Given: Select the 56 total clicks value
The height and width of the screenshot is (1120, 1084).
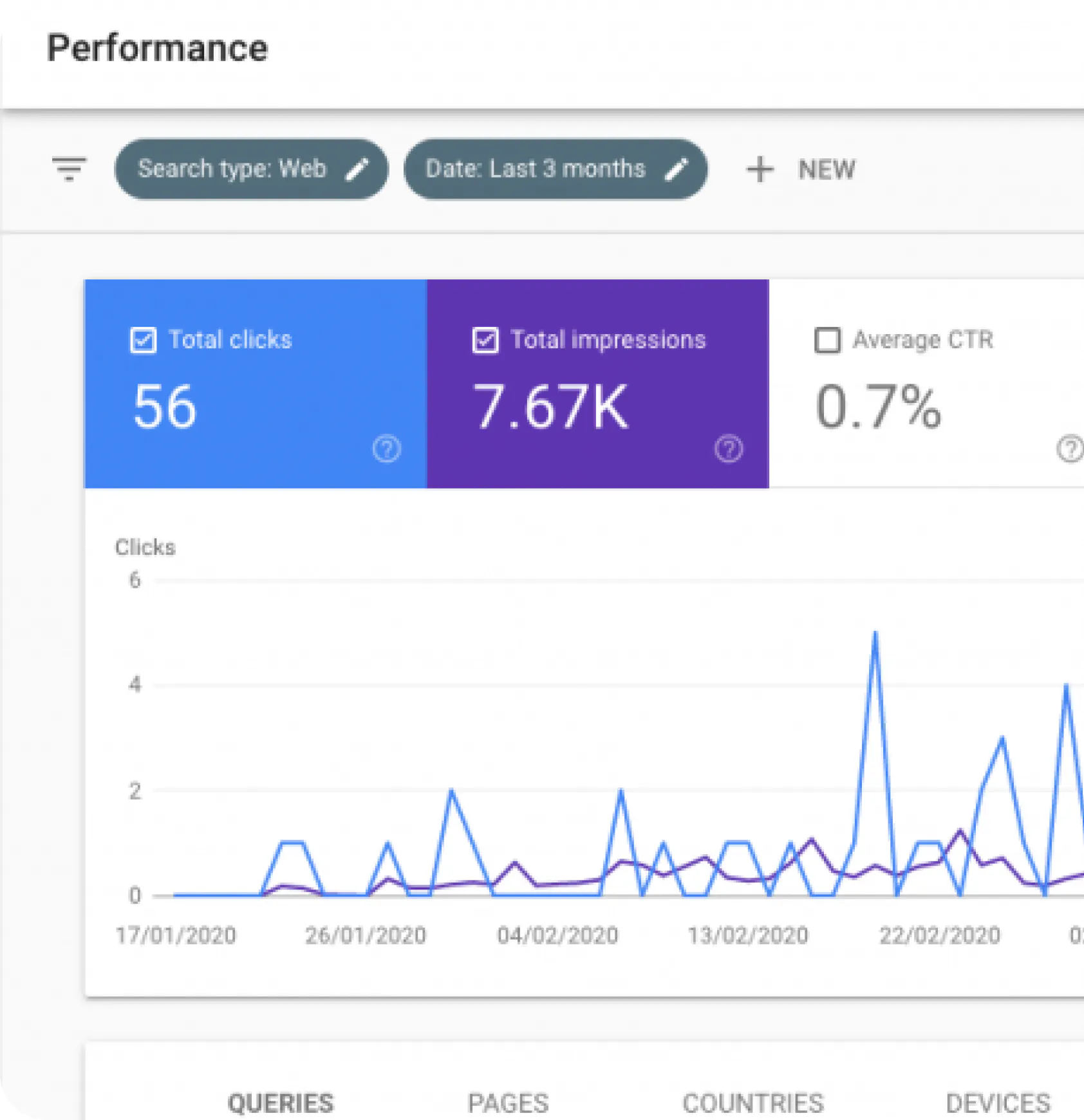Looking at the screenshot, I should tap(165, 407).
